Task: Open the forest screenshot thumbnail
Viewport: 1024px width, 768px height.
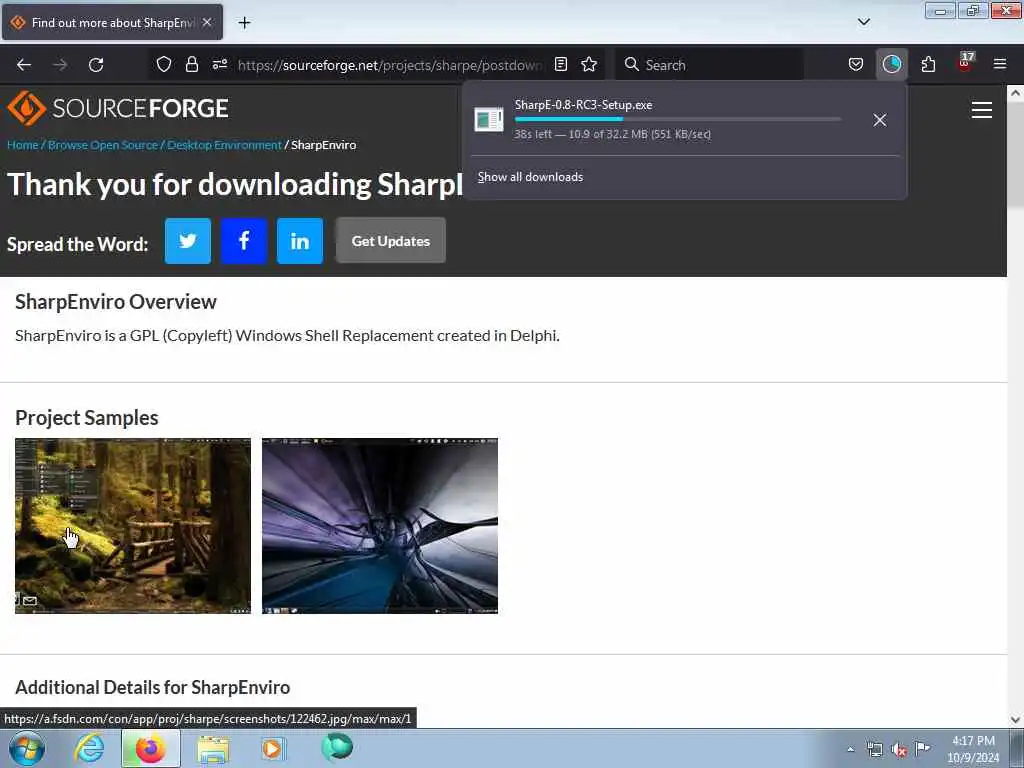Action: [x=133, y=526]
